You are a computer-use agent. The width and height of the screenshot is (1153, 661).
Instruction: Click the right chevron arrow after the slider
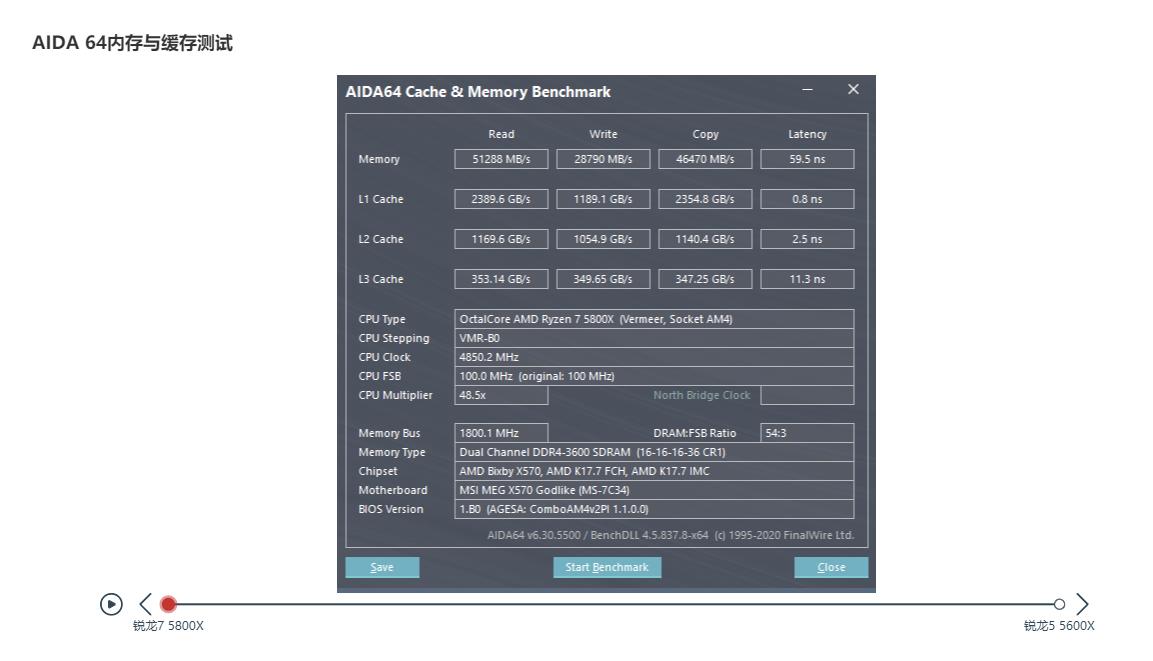tap(1082, 604)
